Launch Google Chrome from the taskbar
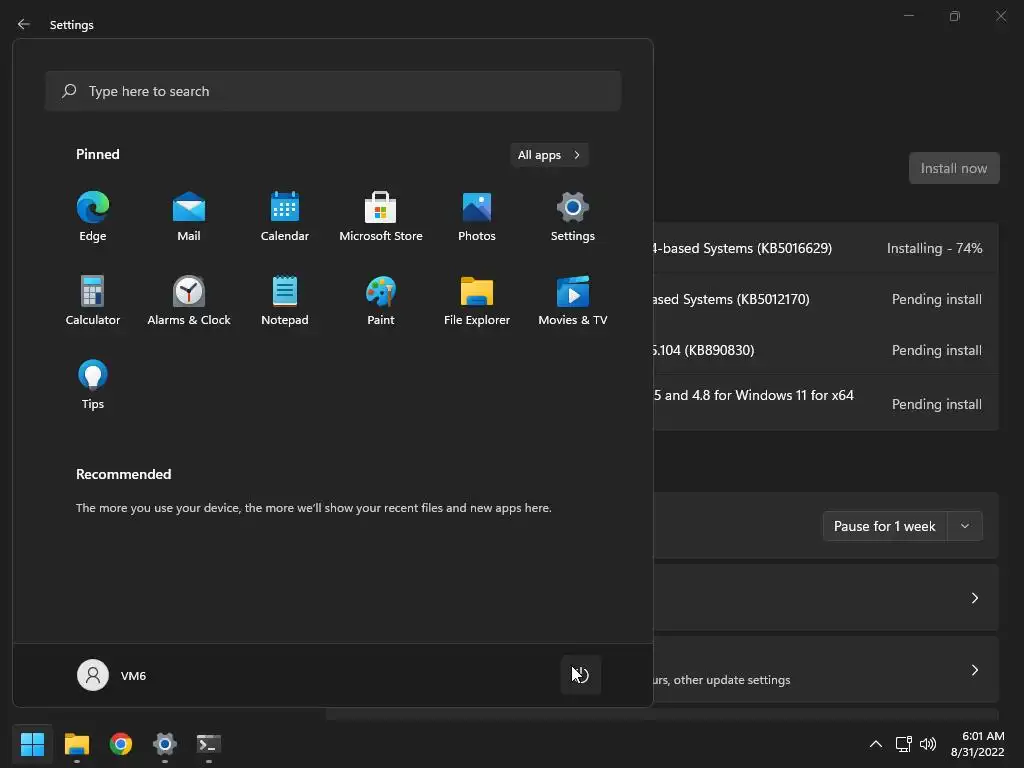1024x768 pixels. pyautogui.click(x=121, y=744)
